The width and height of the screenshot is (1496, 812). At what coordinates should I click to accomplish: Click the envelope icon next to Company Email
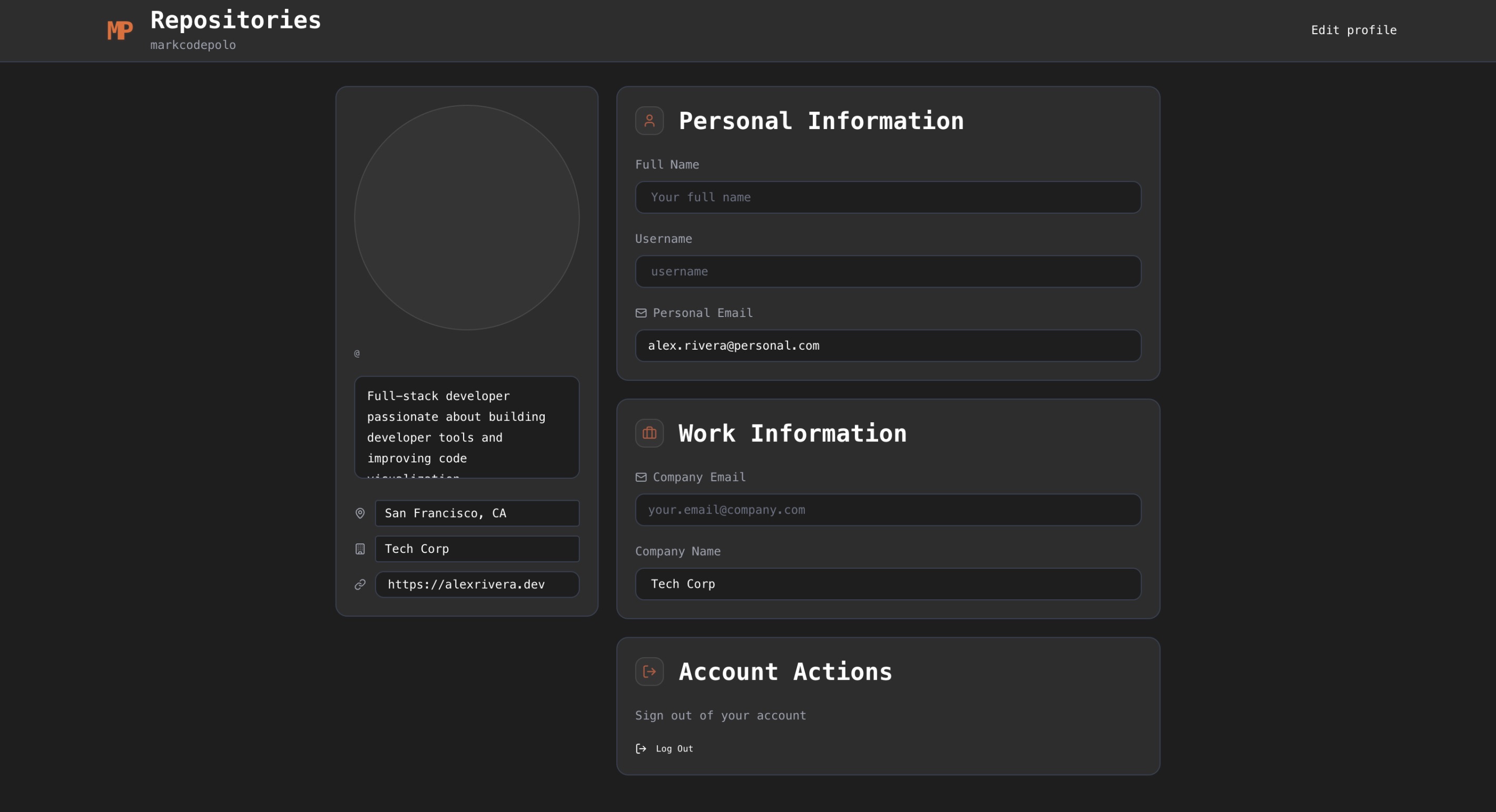pyautogui.click(x=641, y=477)
